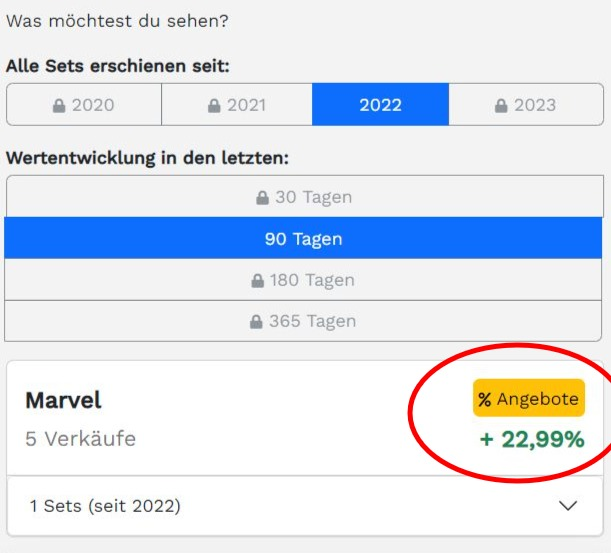Choose the 2020 year option

(x=84, y=104)
